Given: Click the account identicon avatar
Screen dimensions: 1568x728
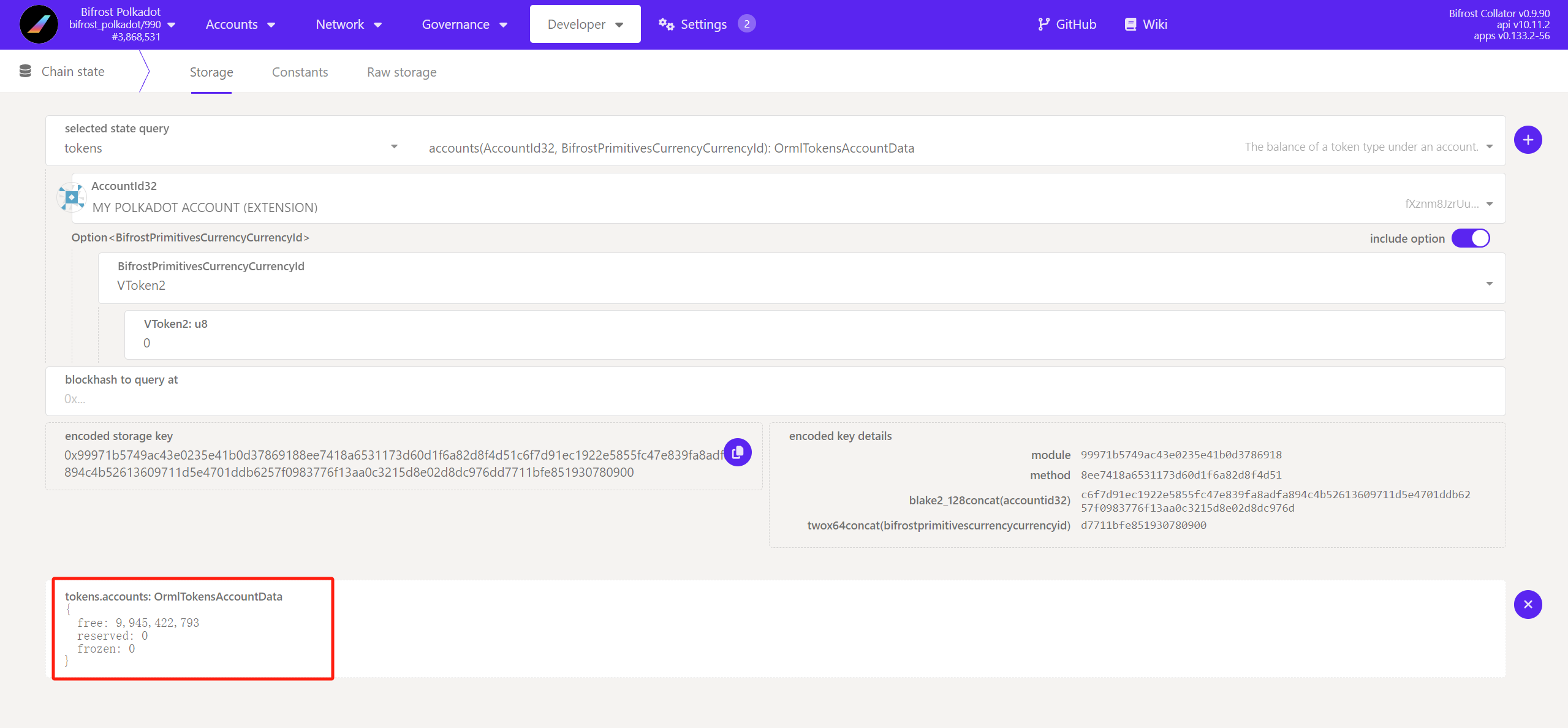Looking at the screenshot, I should [72, 197].
